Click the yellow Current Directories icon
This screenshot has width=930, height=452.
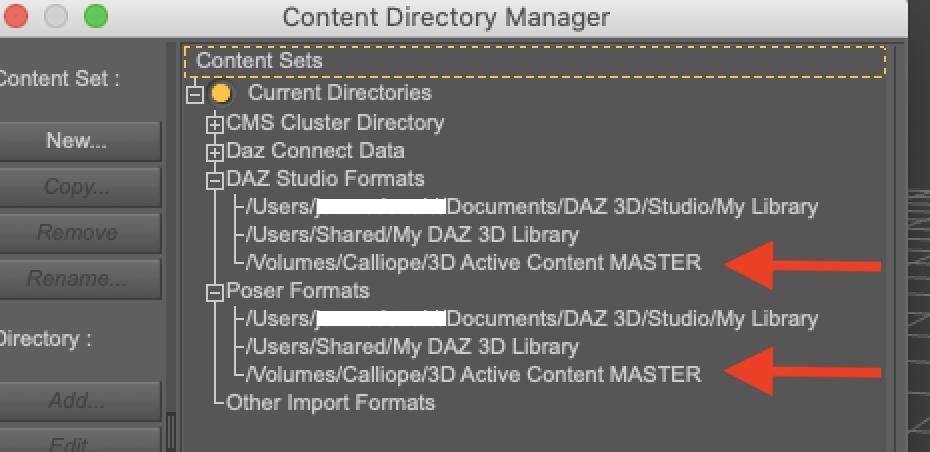(x=221, y=93)
